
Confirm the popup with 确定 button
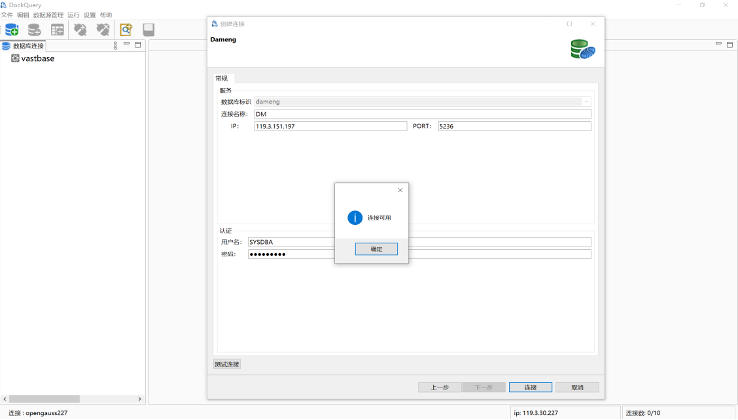(x=376, y=249)
